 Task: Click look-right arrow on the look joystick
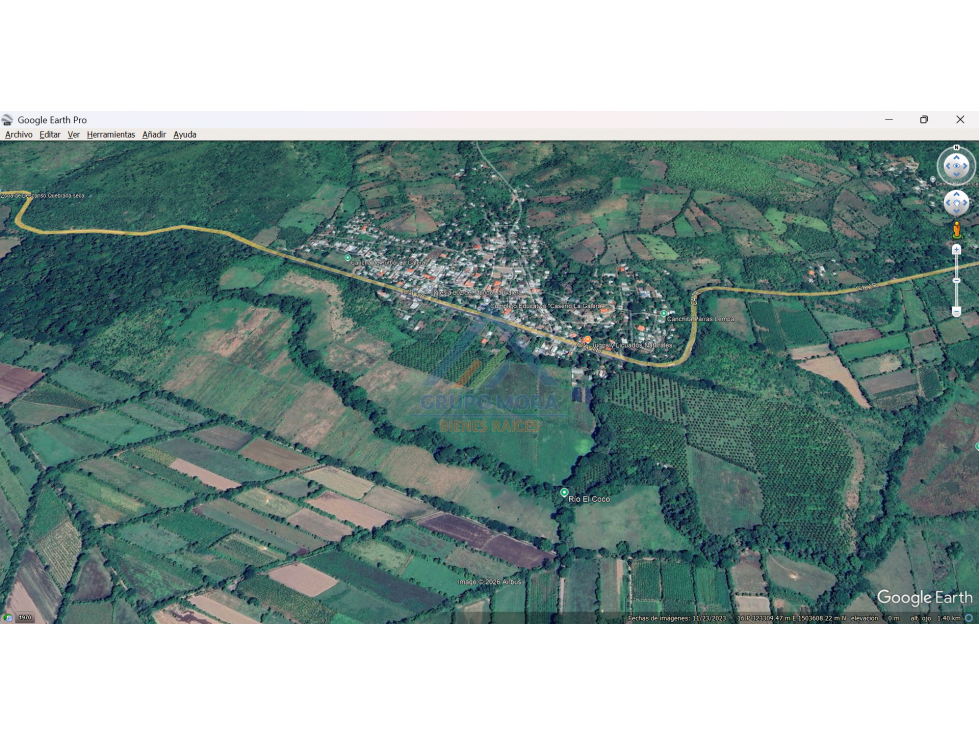coord(965,166)
